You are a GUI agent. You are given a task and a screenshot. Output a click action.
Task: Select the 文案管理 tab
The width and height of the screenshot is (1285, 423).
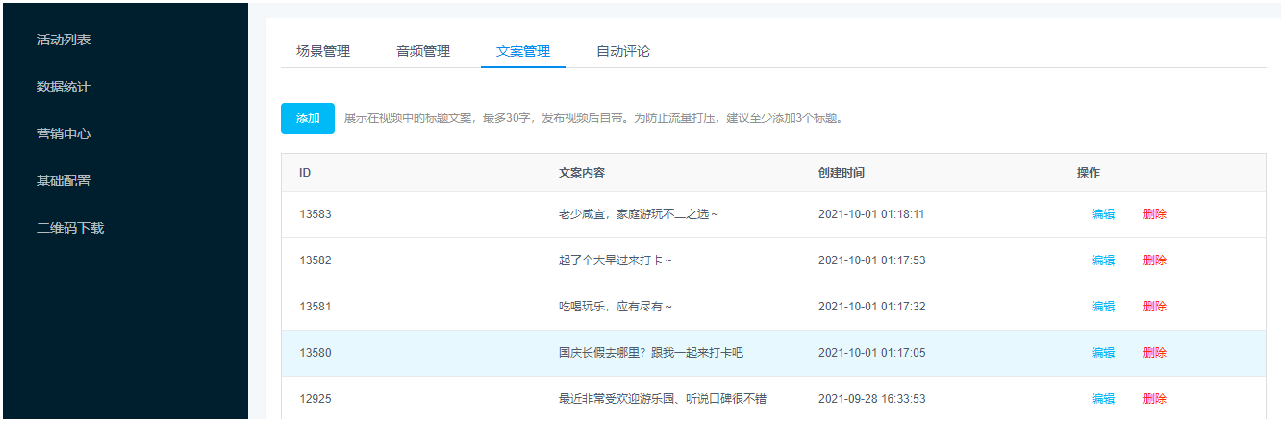[x=523, y=51]
